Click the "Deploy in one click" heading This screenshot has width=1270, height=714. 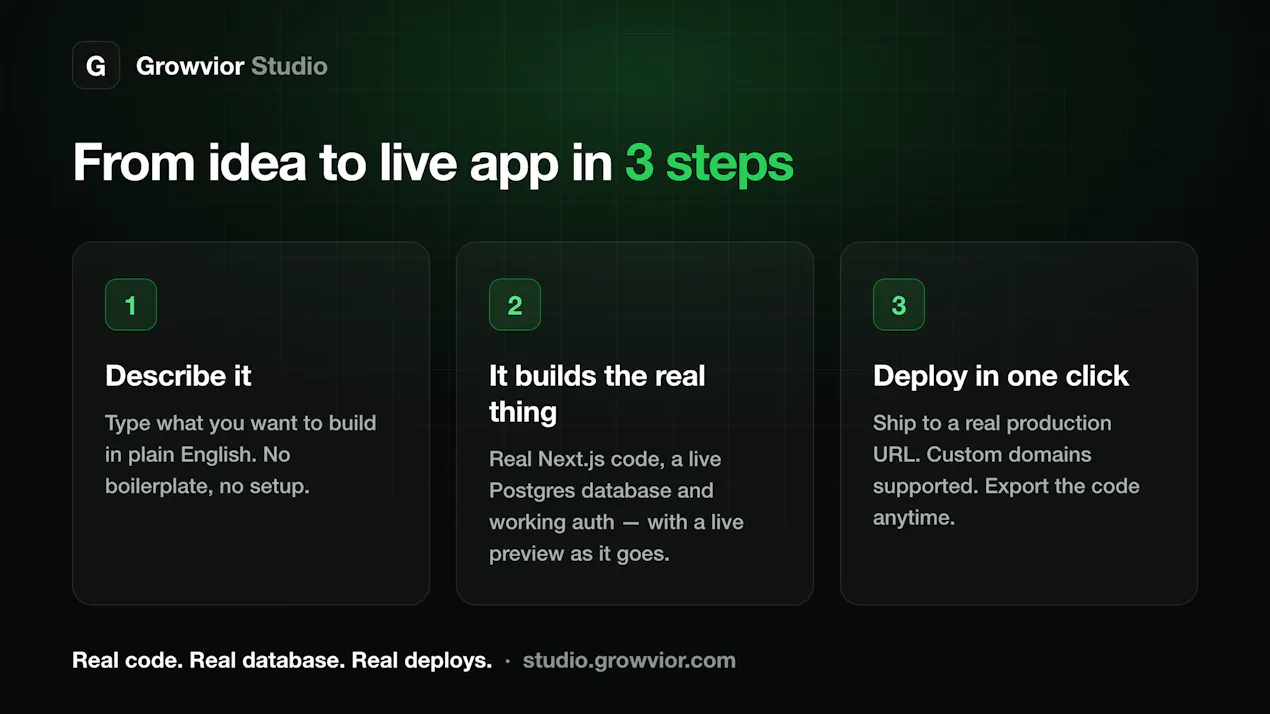(1001, 376)
